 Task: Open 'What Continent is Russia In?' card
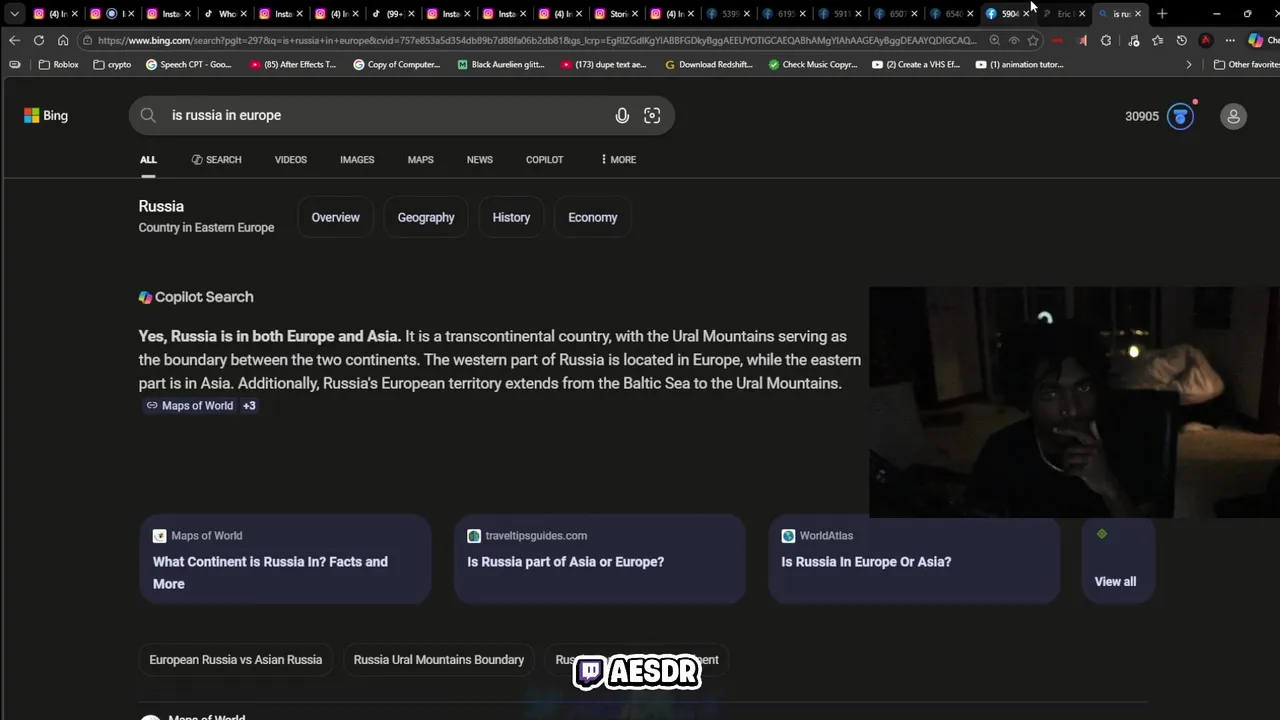click(x=285, y=559)
